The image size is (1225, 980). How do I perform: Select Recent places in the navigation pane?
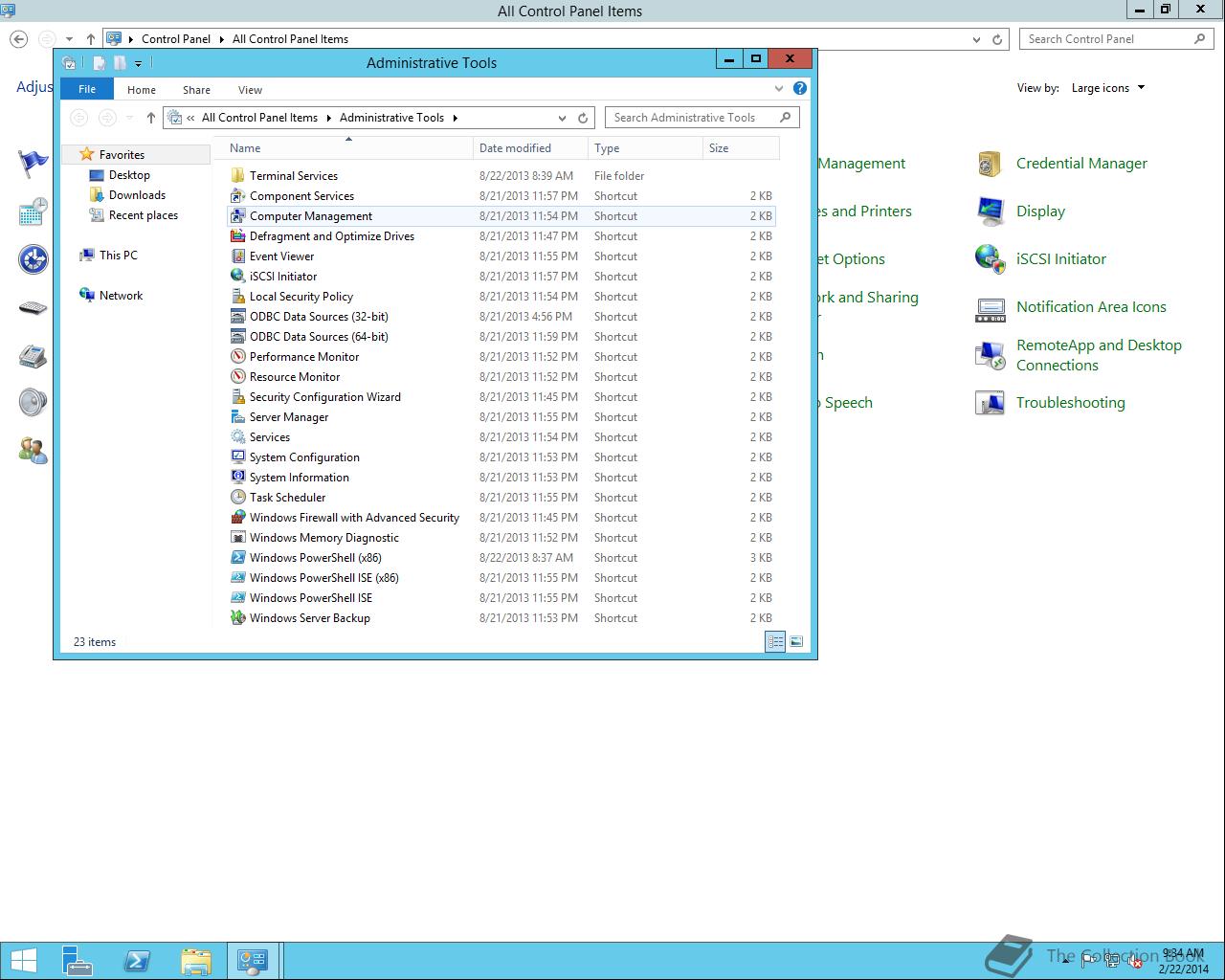[x=143, y=215]
